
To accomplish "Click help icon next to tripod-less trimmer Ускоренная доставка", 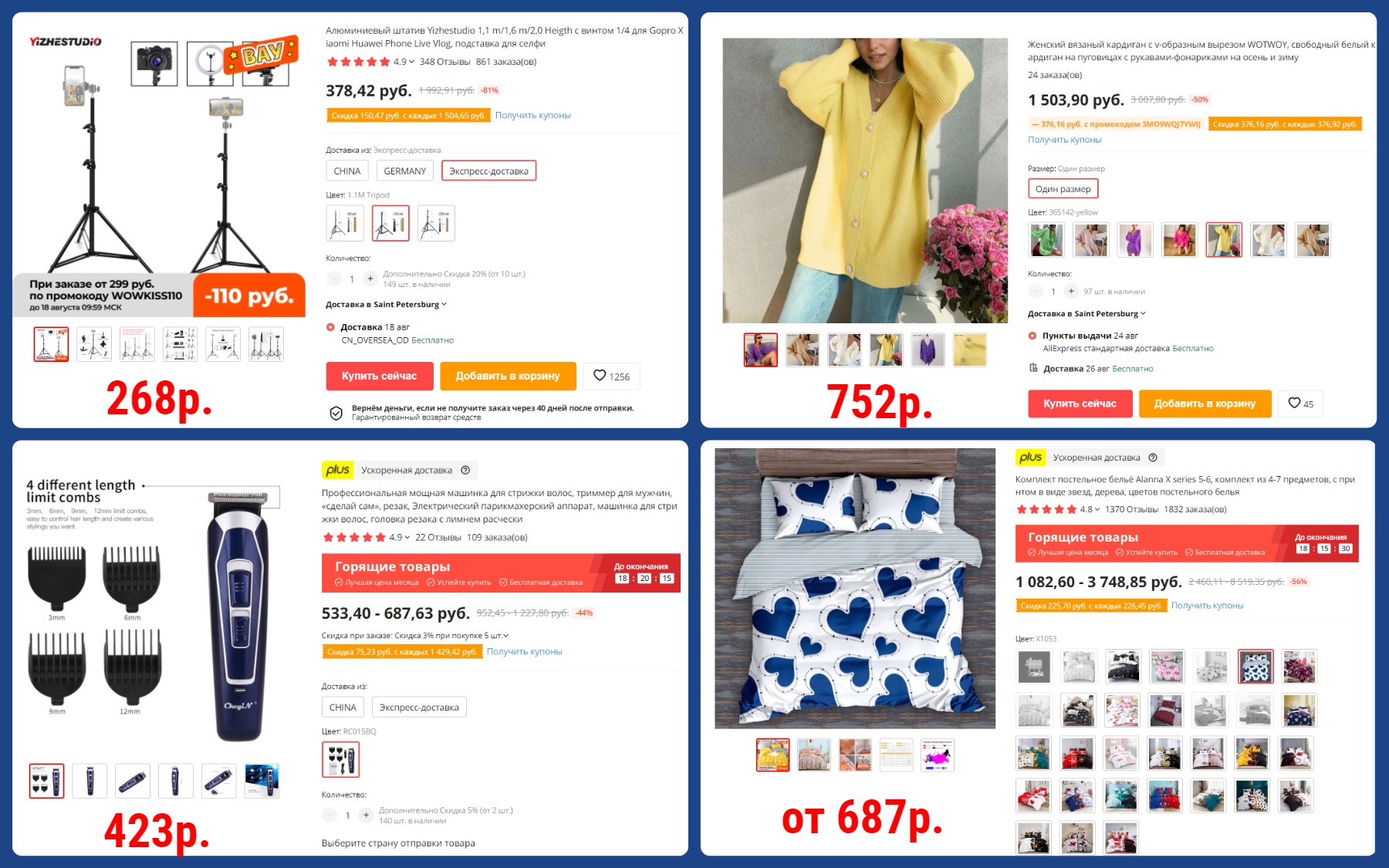I will [465, 470].
